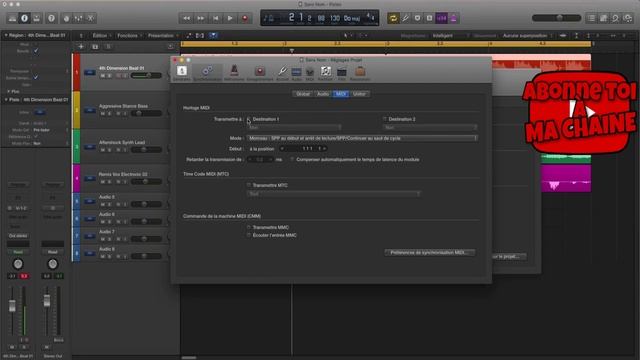Image resolution: width=640 pixels, height=360 pixels.
Task: Open the MTC destination dropdown
Action: 333,194
